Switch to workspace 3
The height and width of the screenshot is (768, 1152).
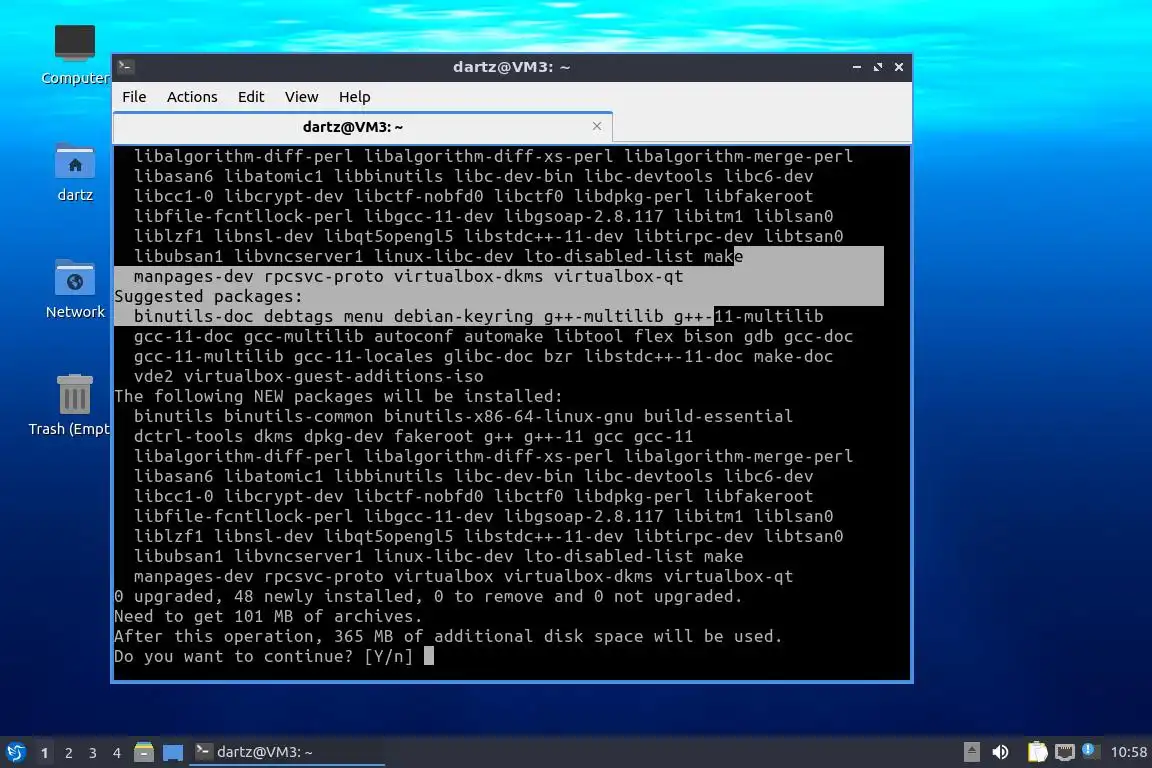tap(93, 753)
